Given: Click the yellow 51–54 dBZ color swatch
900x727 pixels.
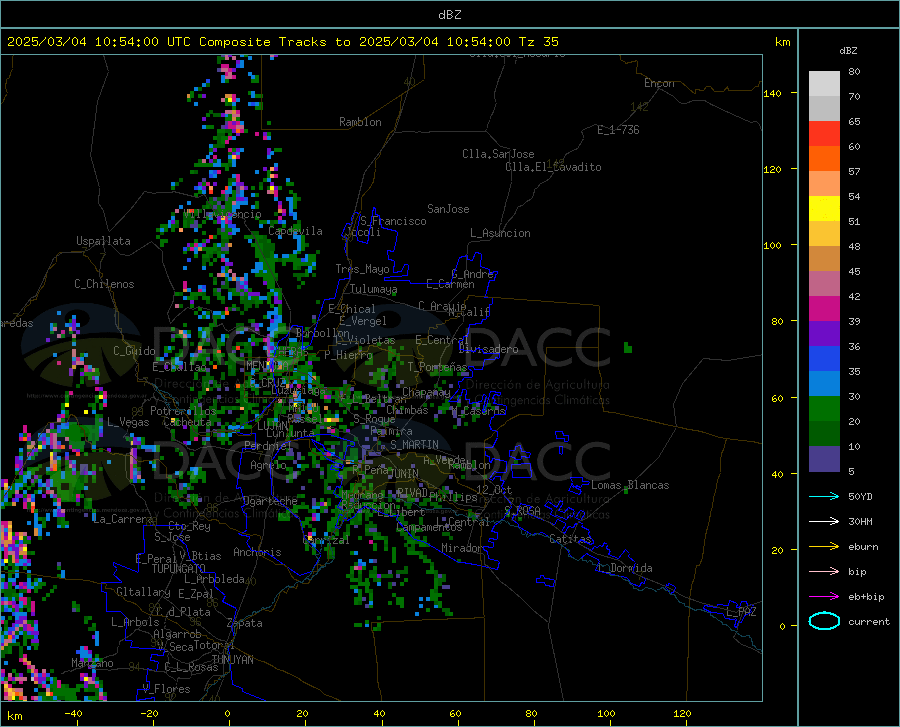Looking at the screenshot, I should click(824, 209).
